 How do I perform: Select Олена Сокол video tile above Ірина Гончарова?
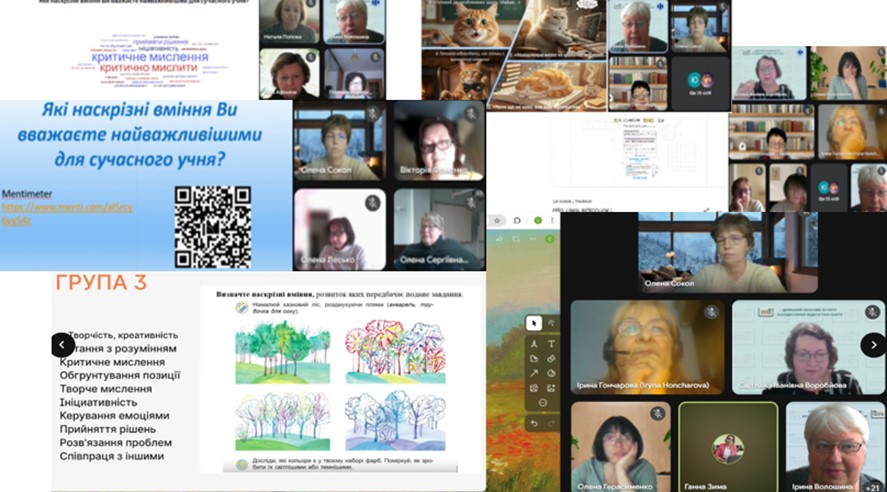tap(728, 252)
